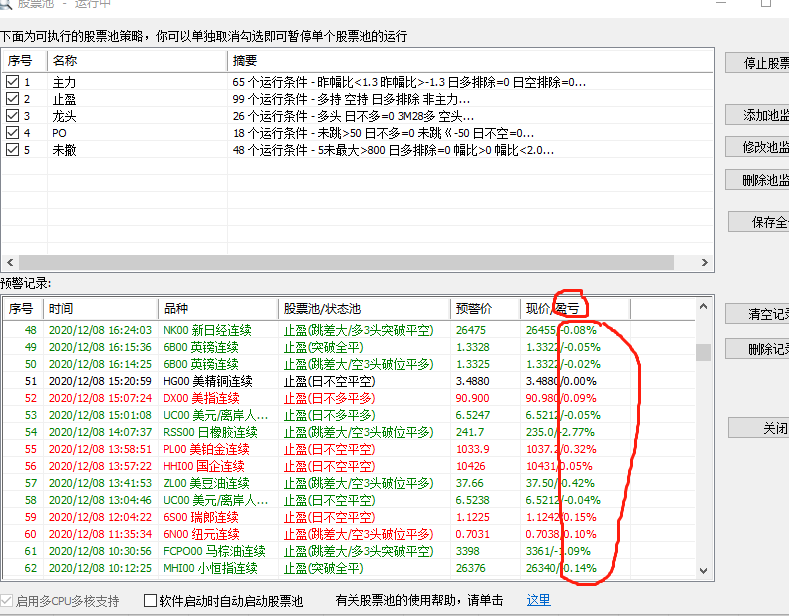Click the 保存全部 button
Viewport: 789px width, 616px height.
757,222
